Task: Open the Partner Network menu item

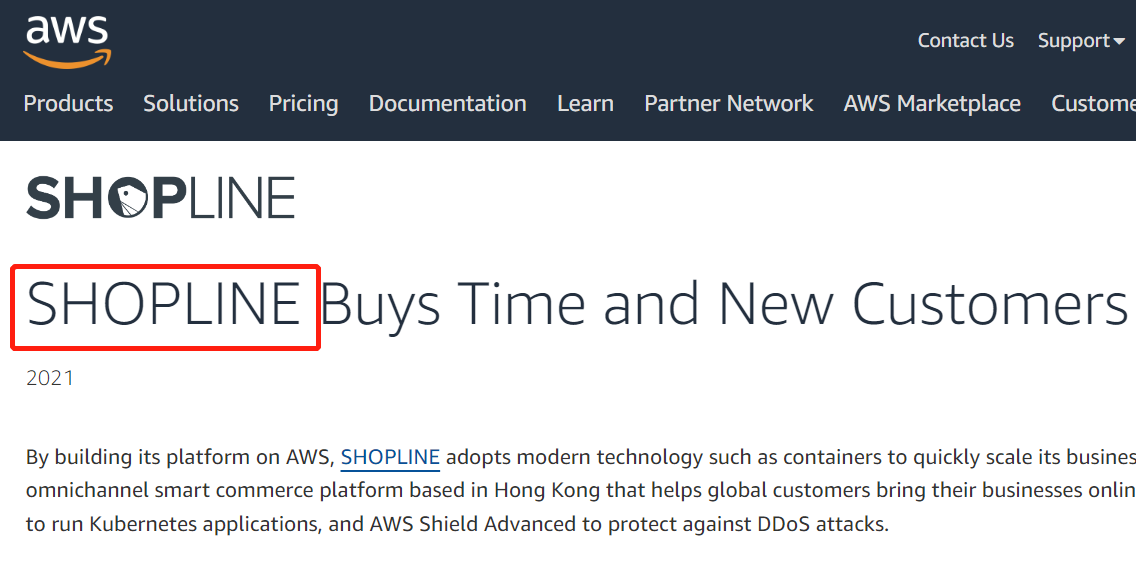Action: coord(728,104)
